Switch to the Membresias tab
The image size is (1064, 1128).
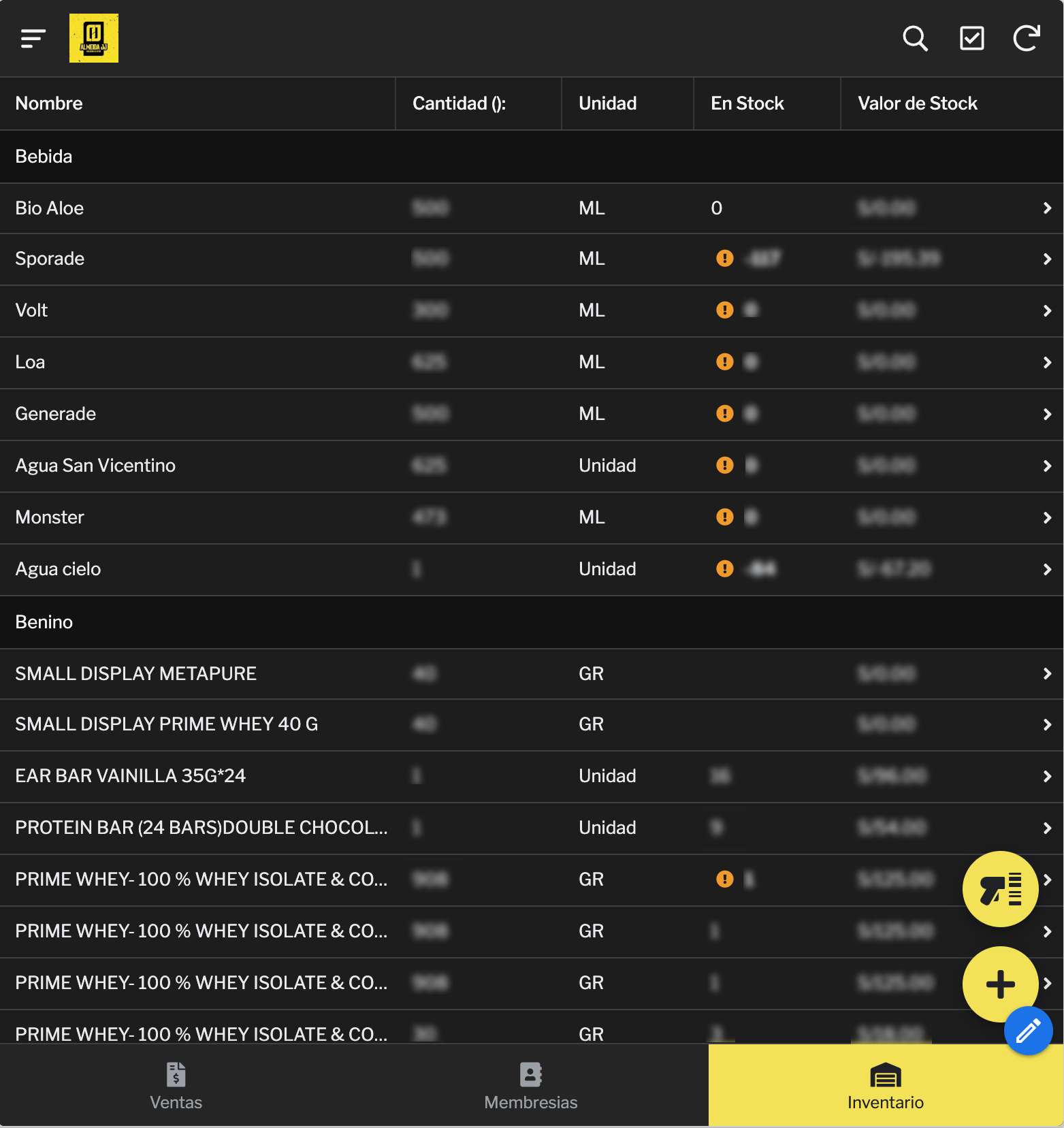click(531, 1086)
